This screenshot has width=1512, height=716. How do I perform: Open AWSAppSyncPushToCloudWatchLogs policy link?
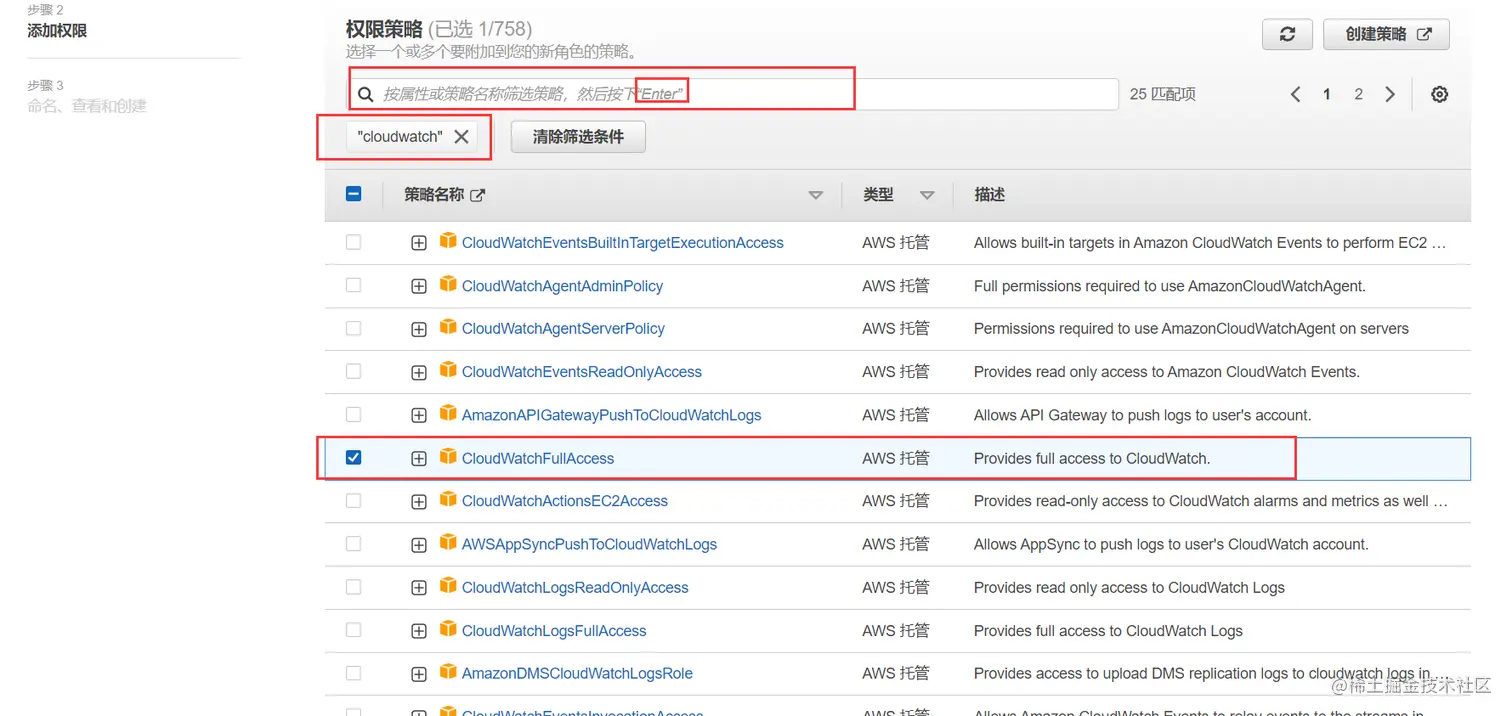coord(590,545)
